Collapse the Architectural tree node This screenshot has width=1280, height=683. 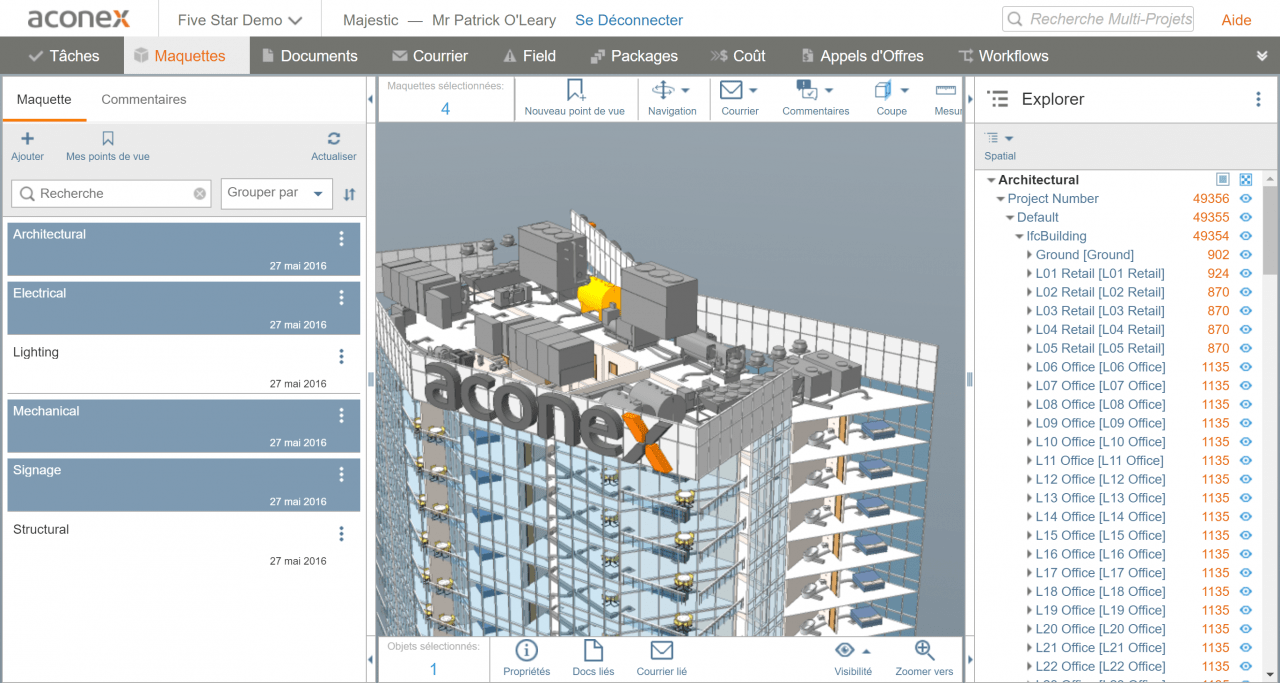(x=991, y=181)
